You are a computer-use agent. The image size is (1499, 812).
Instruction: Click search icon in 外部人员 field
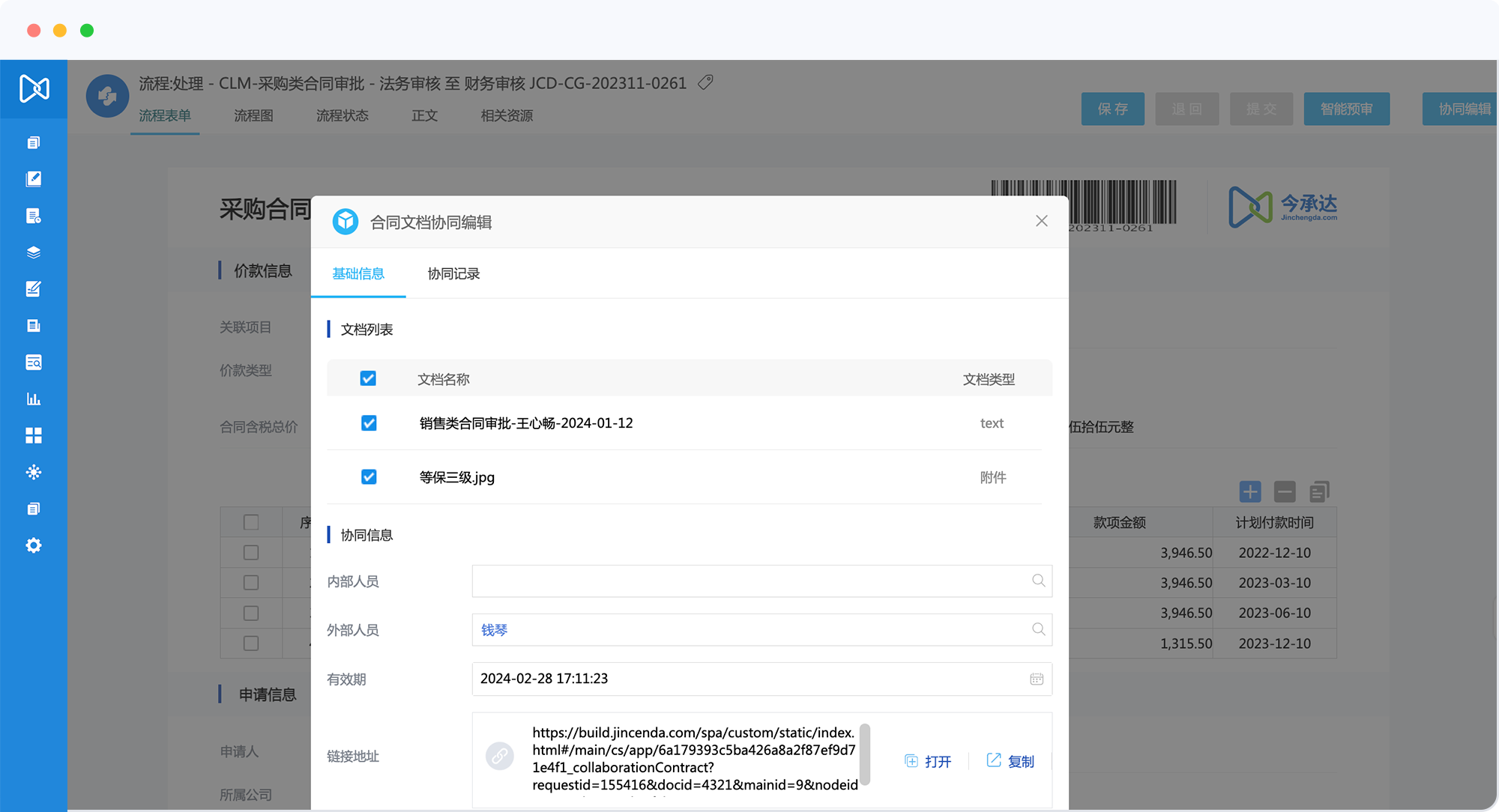(1038, 629)
